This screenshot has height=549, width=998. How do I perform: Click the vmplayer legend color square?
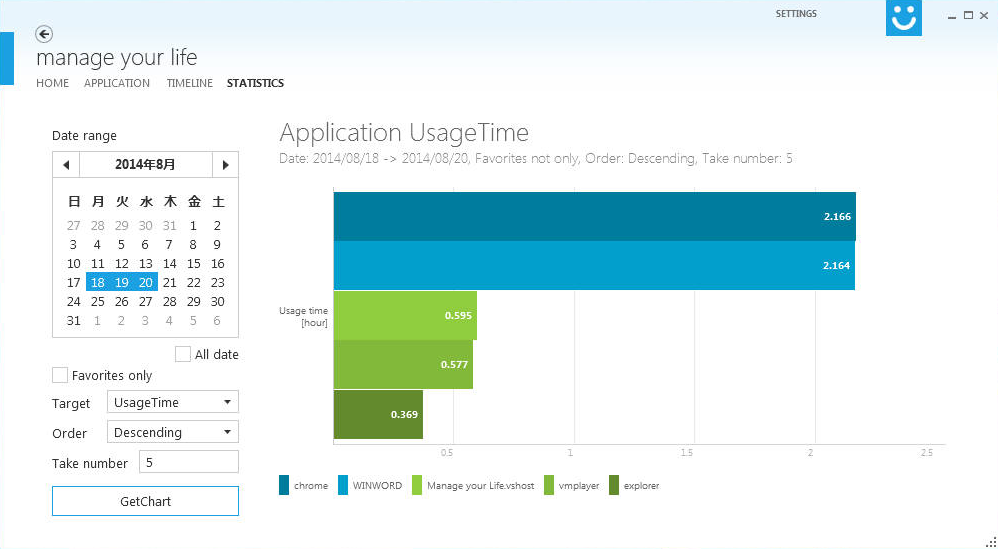549,486
